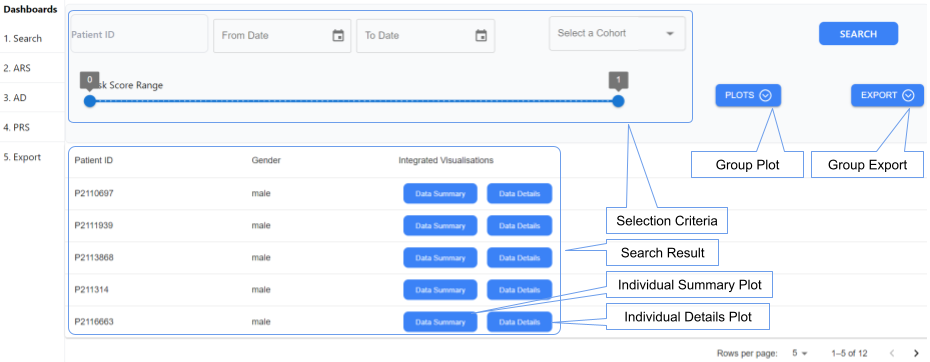The image size is (930, 362).
Task: Click the chevron icon on PLOTS button
Action: pos(765,95)
